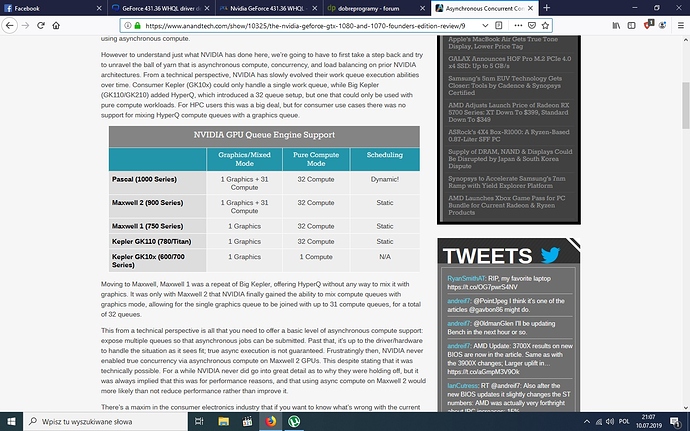
Task: Open Task View on the taskbar
Action: 199,421
